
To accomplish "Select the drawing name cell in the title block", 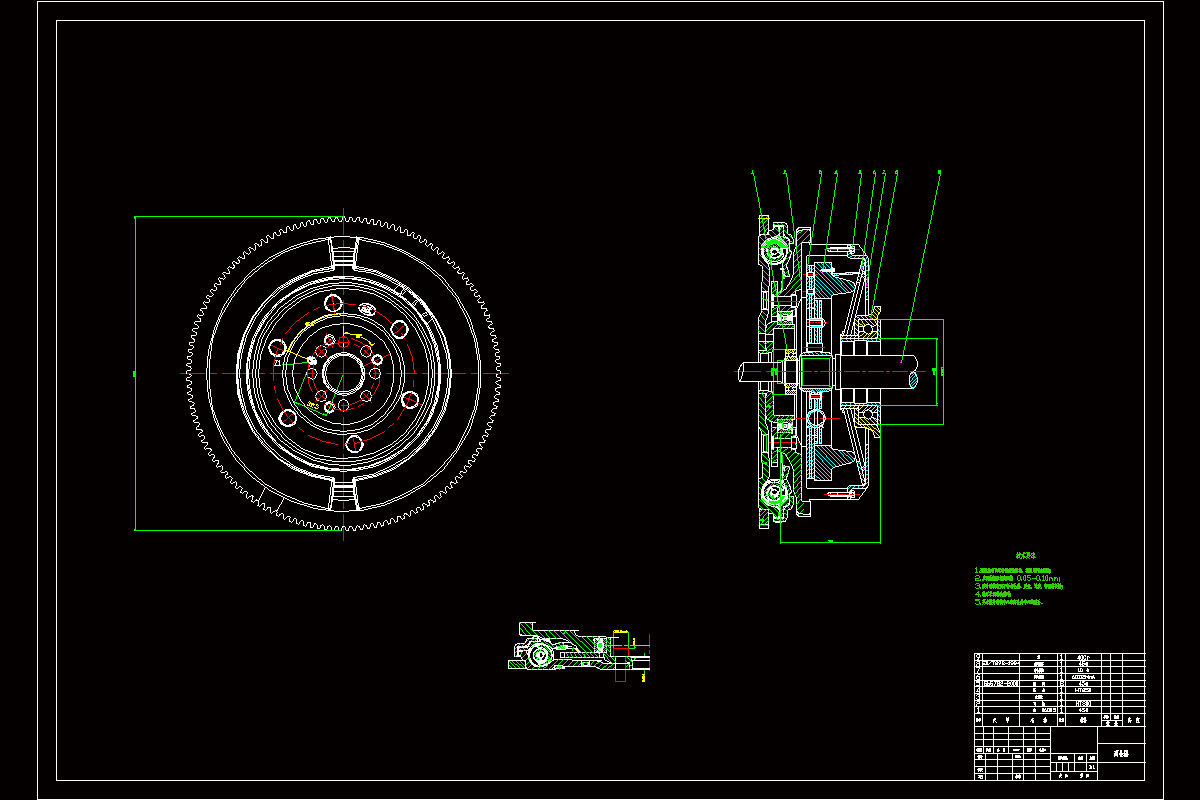I will (1121, 753).
